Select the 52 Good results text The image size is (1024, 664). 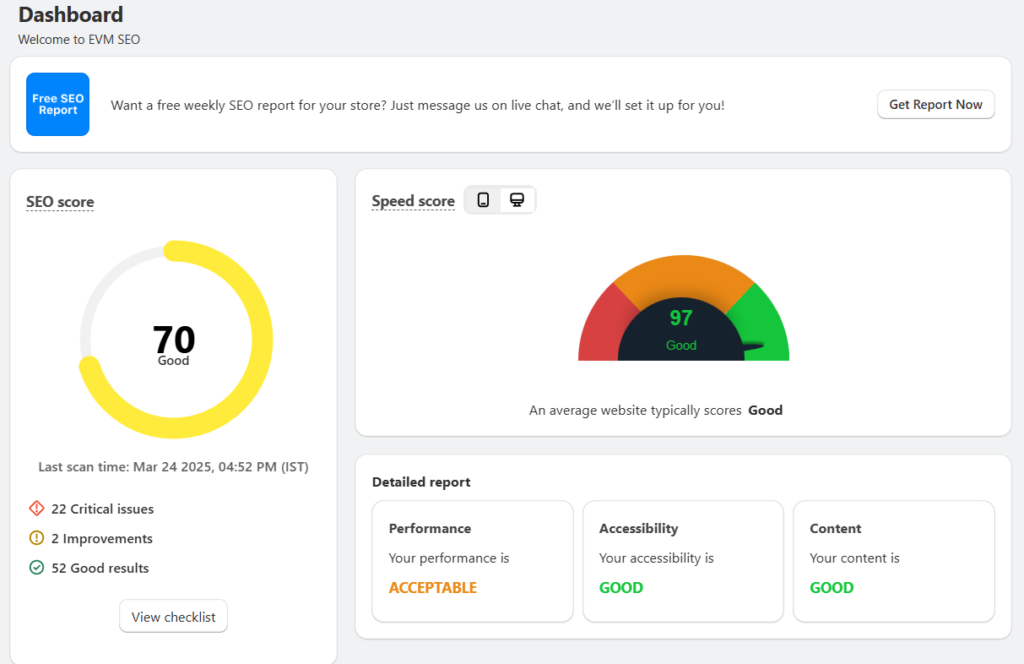coord(100,568)
